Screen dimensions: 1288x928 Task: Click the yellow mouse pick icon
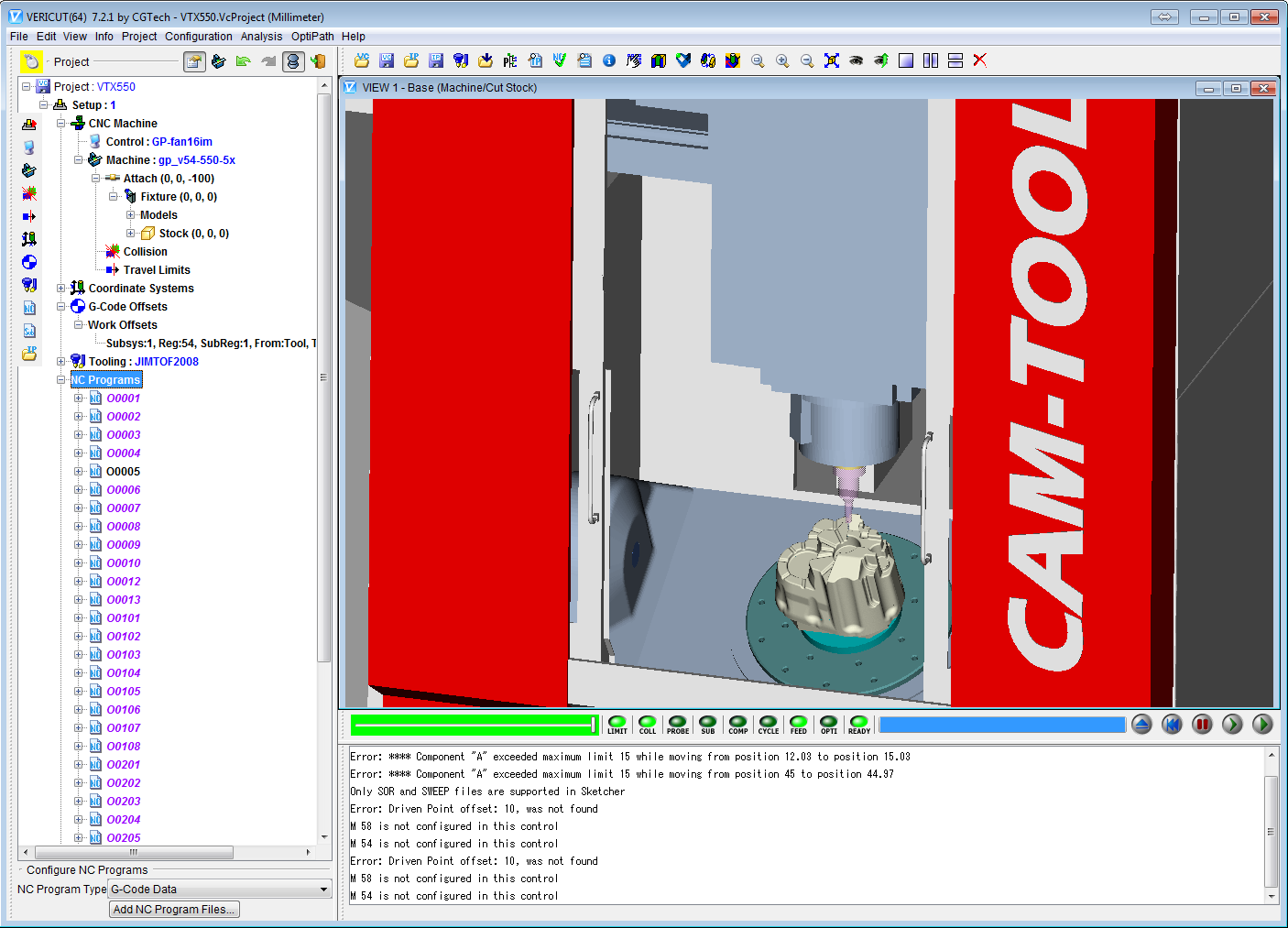click(x=31, y=61)
